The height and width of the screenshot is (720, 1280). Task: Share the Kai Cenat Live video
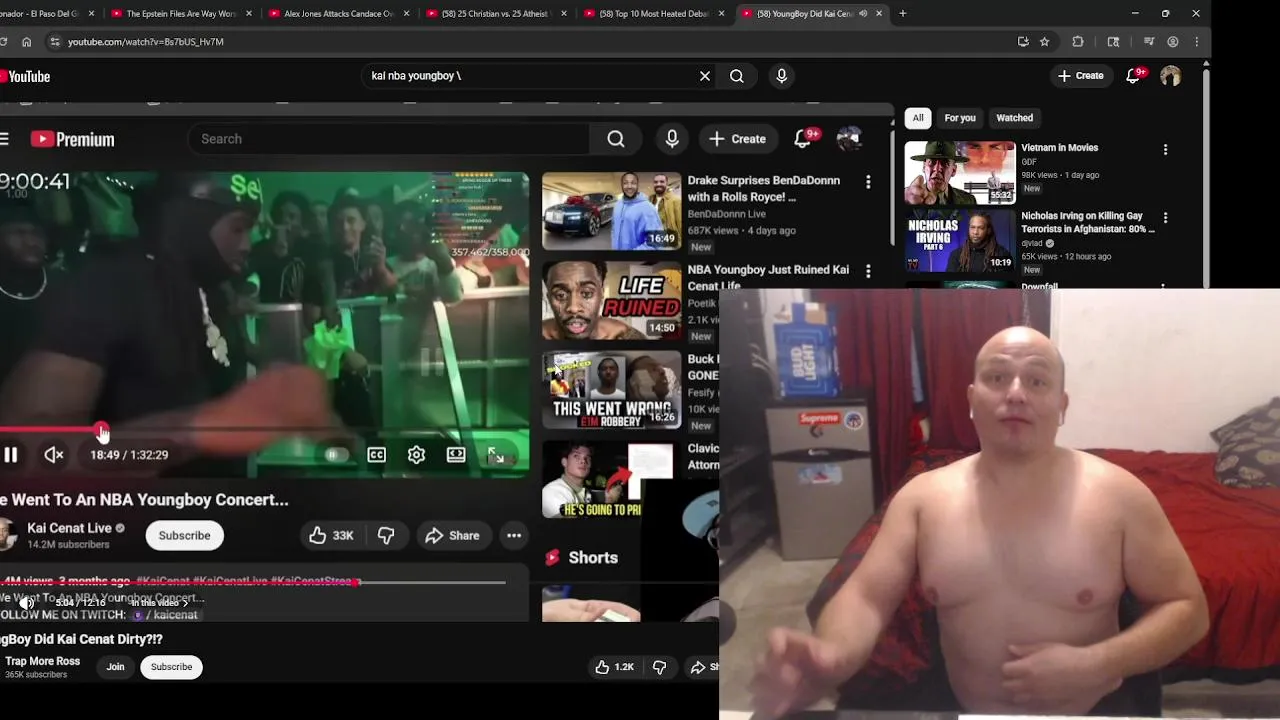click(452, 536)
